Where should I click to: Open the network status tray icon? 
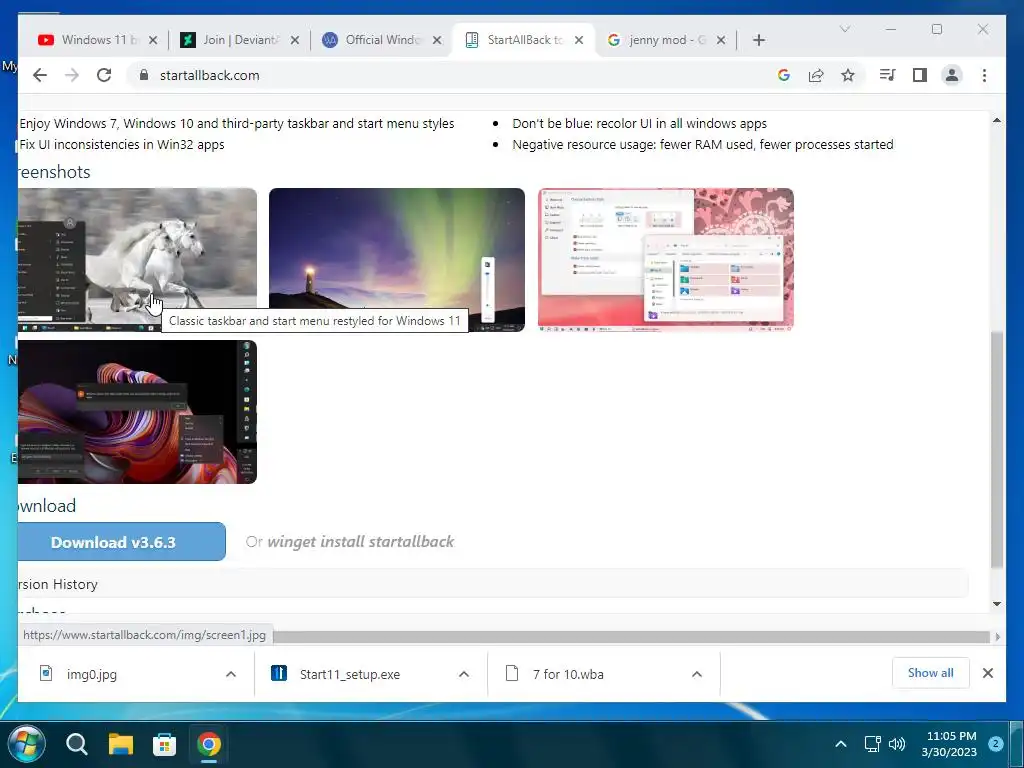[x=873, y=744]
